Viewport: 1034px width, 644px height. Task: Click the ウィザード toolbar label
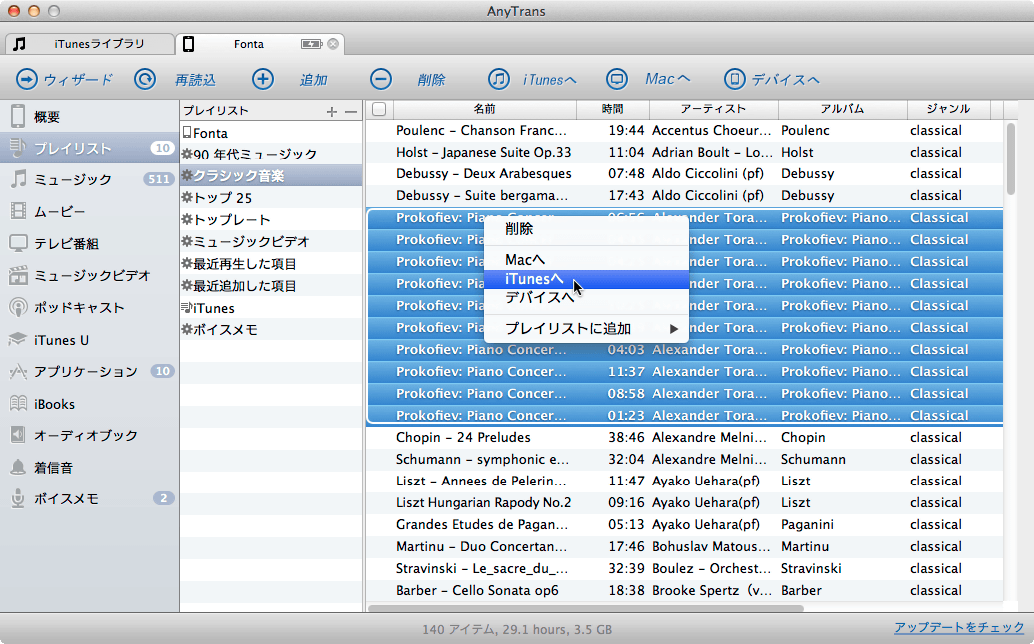(x=78, y=80)
